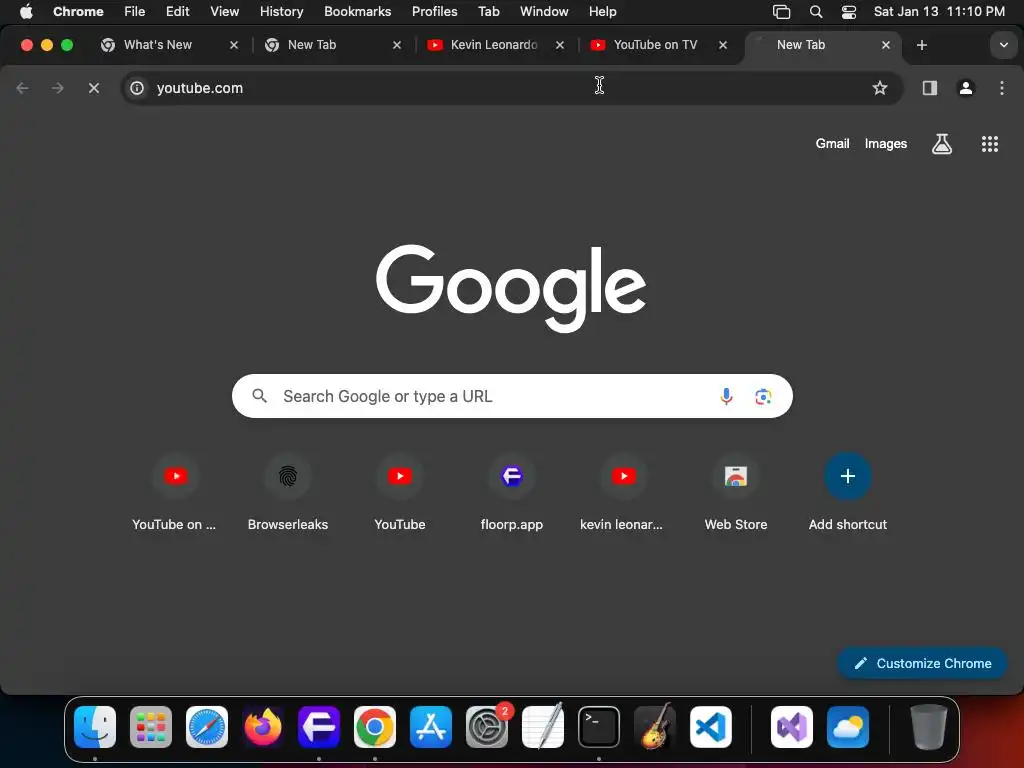Screen dimensions: 1024x768
Task: Open the Apple menu
Action: pos(26,11)
